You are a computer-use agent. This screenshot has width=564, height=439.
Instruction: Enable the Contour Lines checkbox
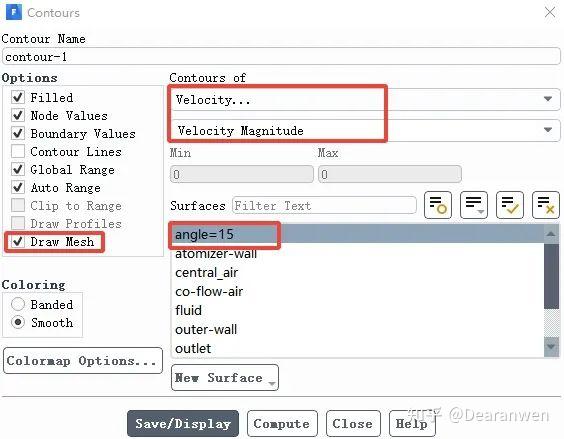pyautogui.click(x=18, y=151)
